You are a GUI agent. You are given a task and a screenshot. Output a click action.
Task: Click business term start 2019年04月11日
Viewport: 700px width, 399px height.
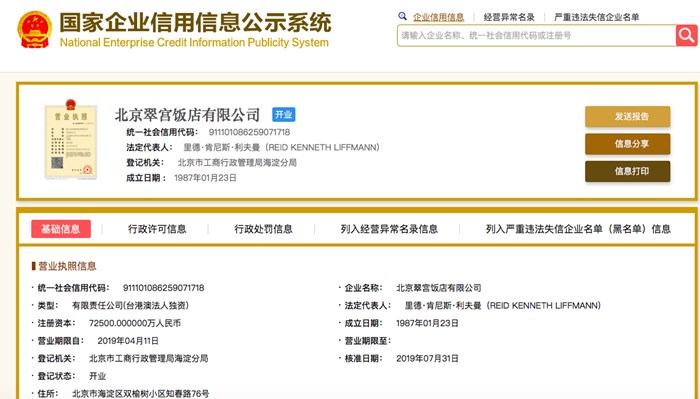[x=128, y=341]
